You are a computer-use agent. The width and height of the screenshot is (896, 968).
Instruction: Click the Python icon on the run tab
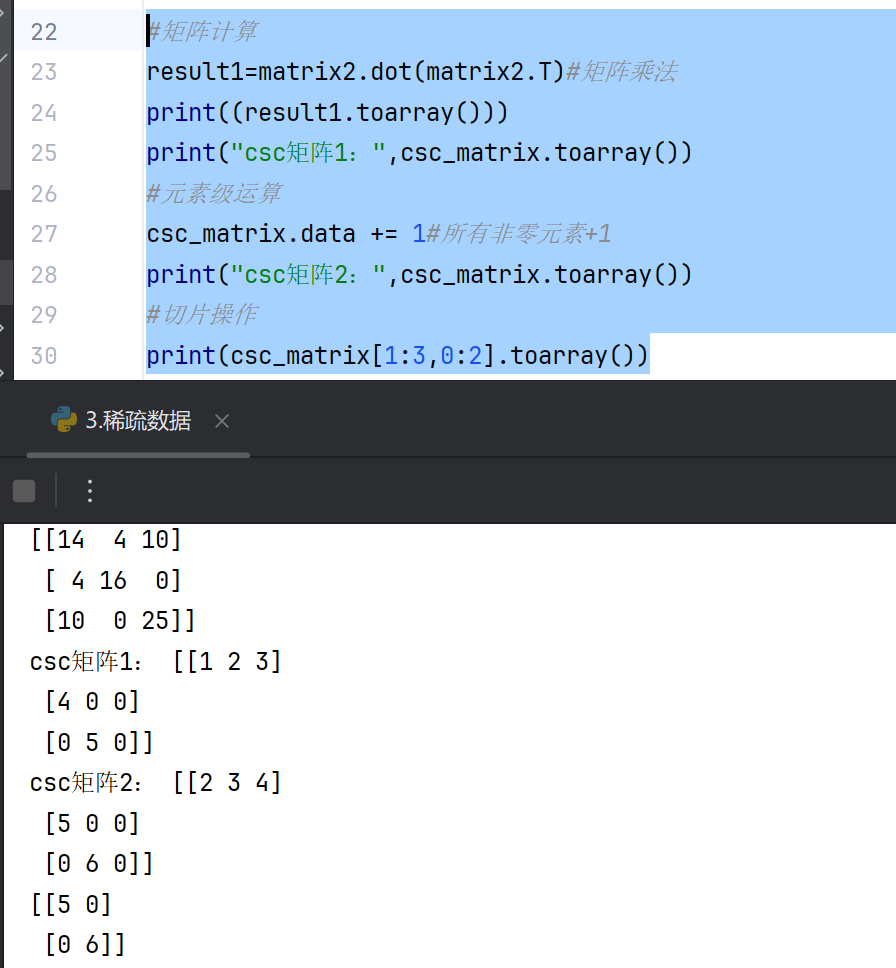(x=64, y=421)
